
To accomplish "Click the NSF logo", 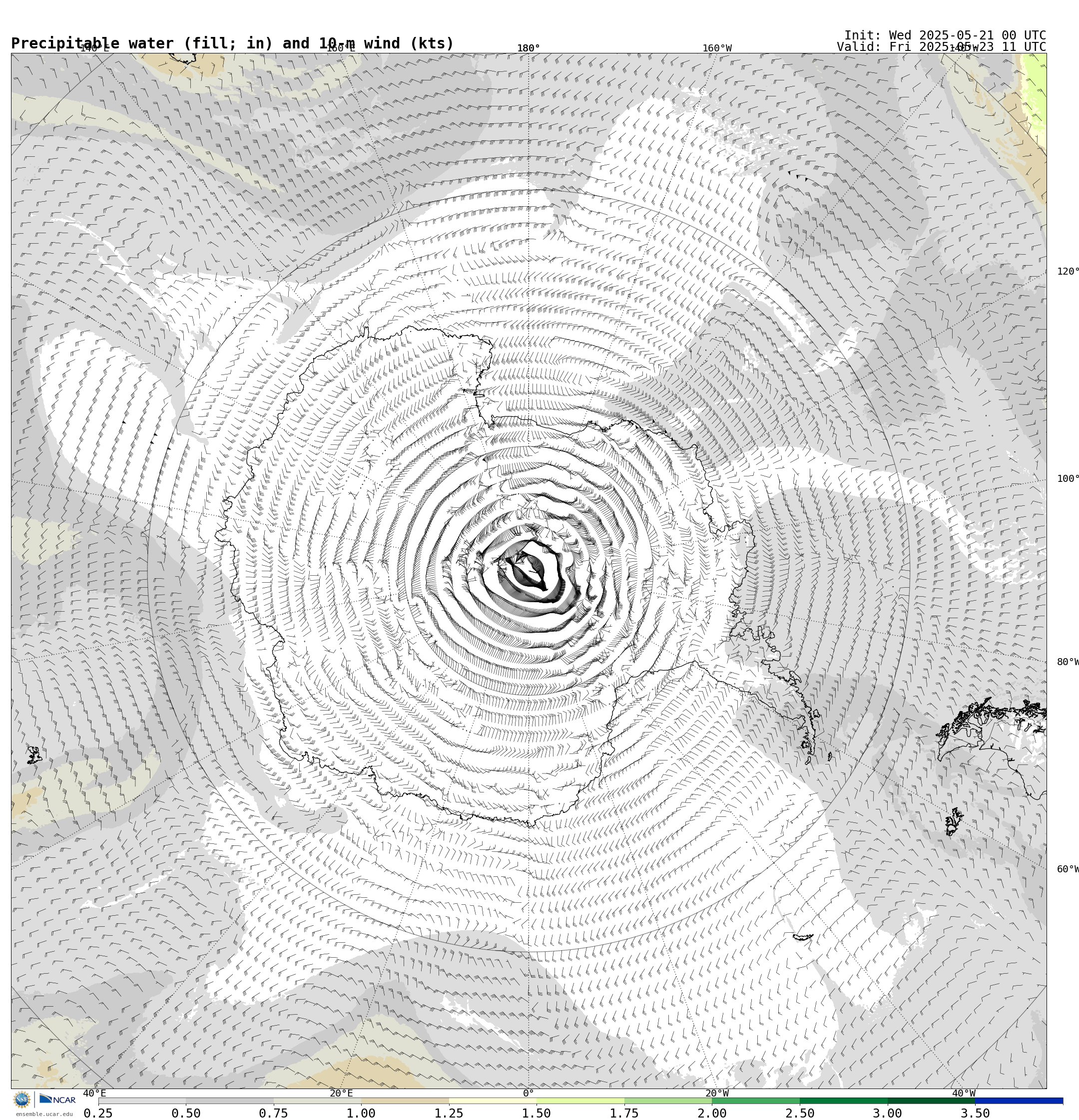I will pyautogui.click(x=21, y=1100).
